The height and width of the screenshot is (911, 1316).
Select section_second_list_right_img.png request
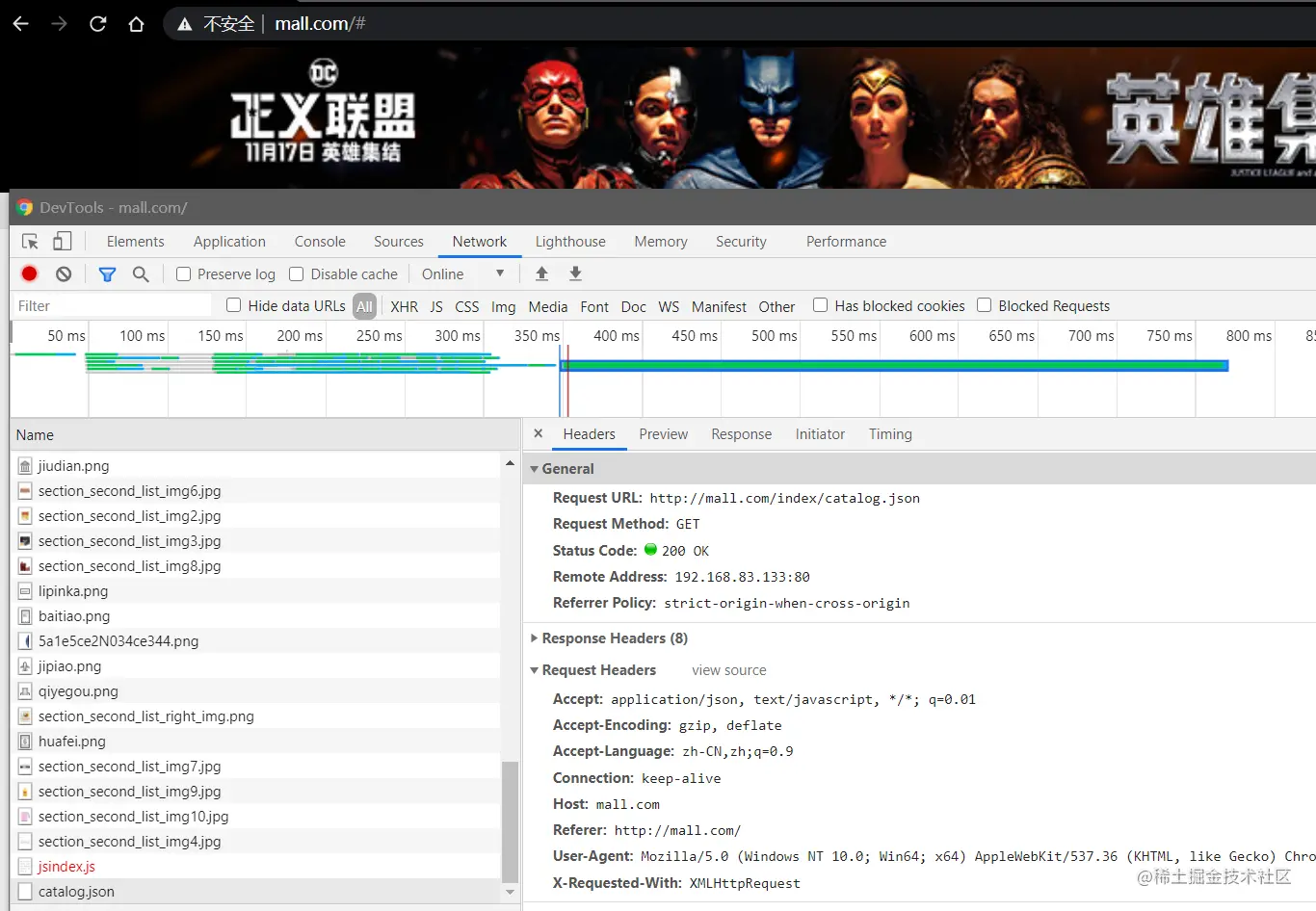pyautogui.click(x=255, y=716)
